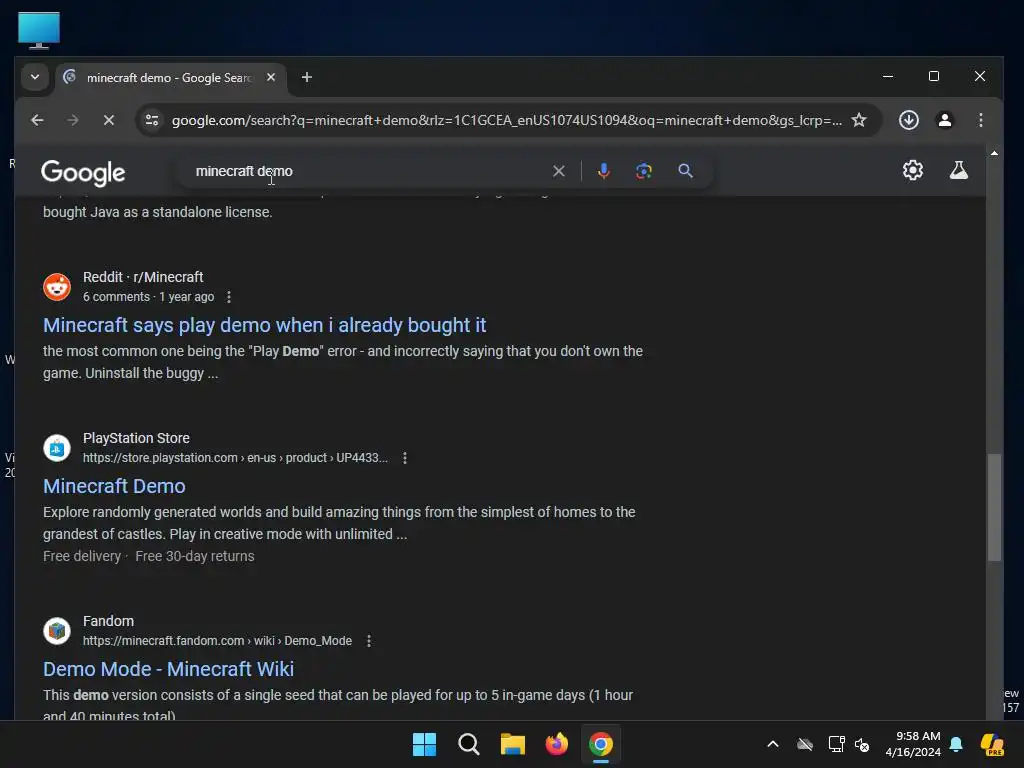Open Demo Mode - Minecraft Wiki link
This screenshot has width=1024, height=768.
168,669
